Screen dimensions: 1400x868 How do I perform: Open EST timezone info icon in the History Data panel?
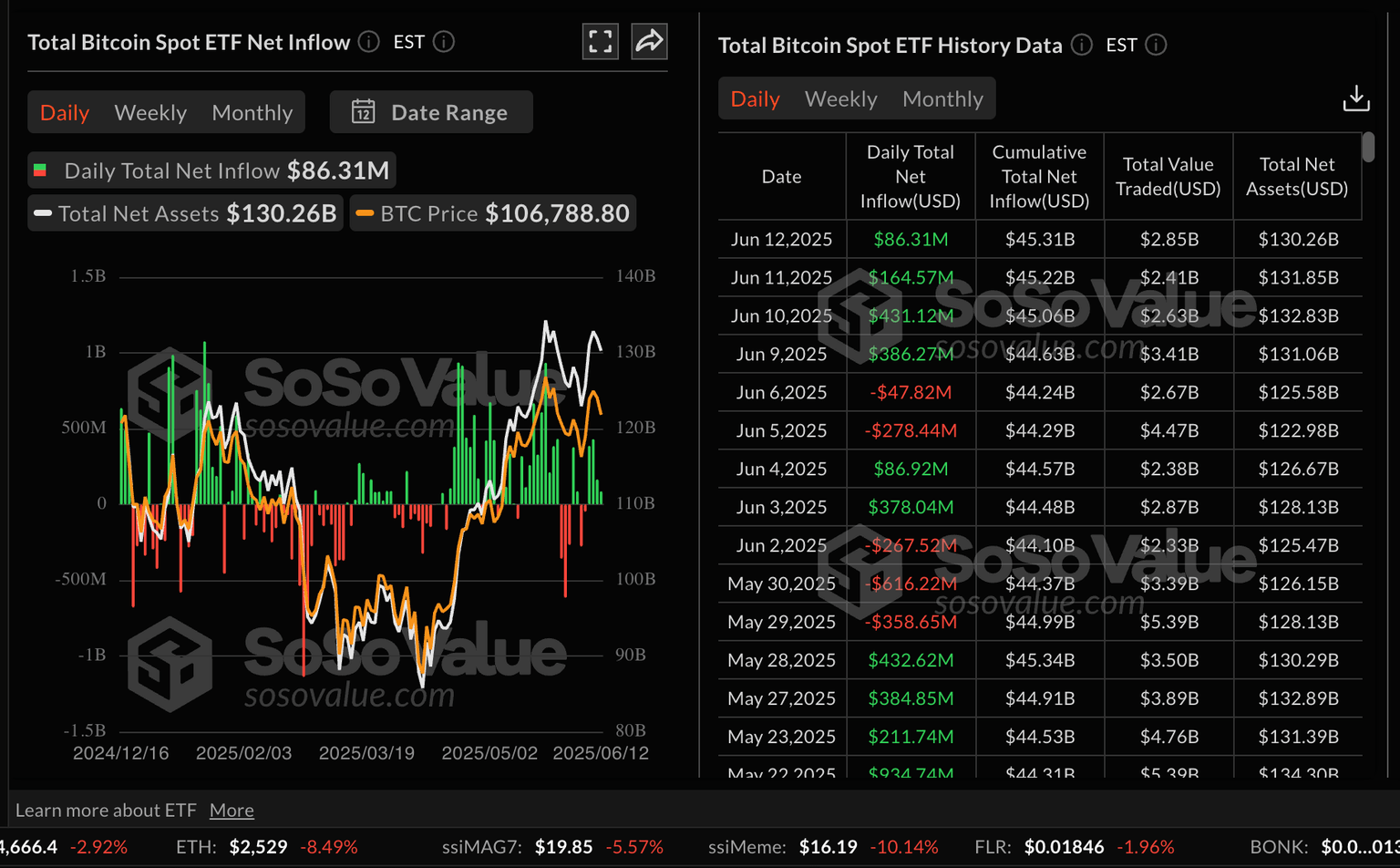(1156, 45)
